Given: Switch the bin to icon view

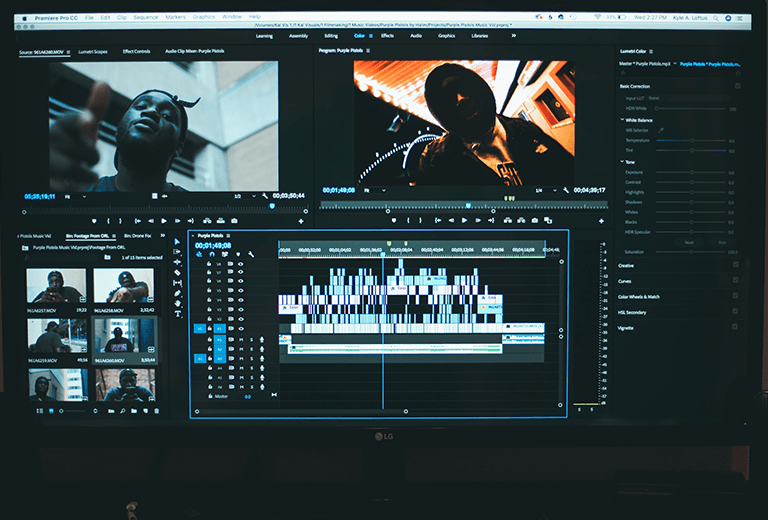Looking at the screenshot, I should (53, 410).
